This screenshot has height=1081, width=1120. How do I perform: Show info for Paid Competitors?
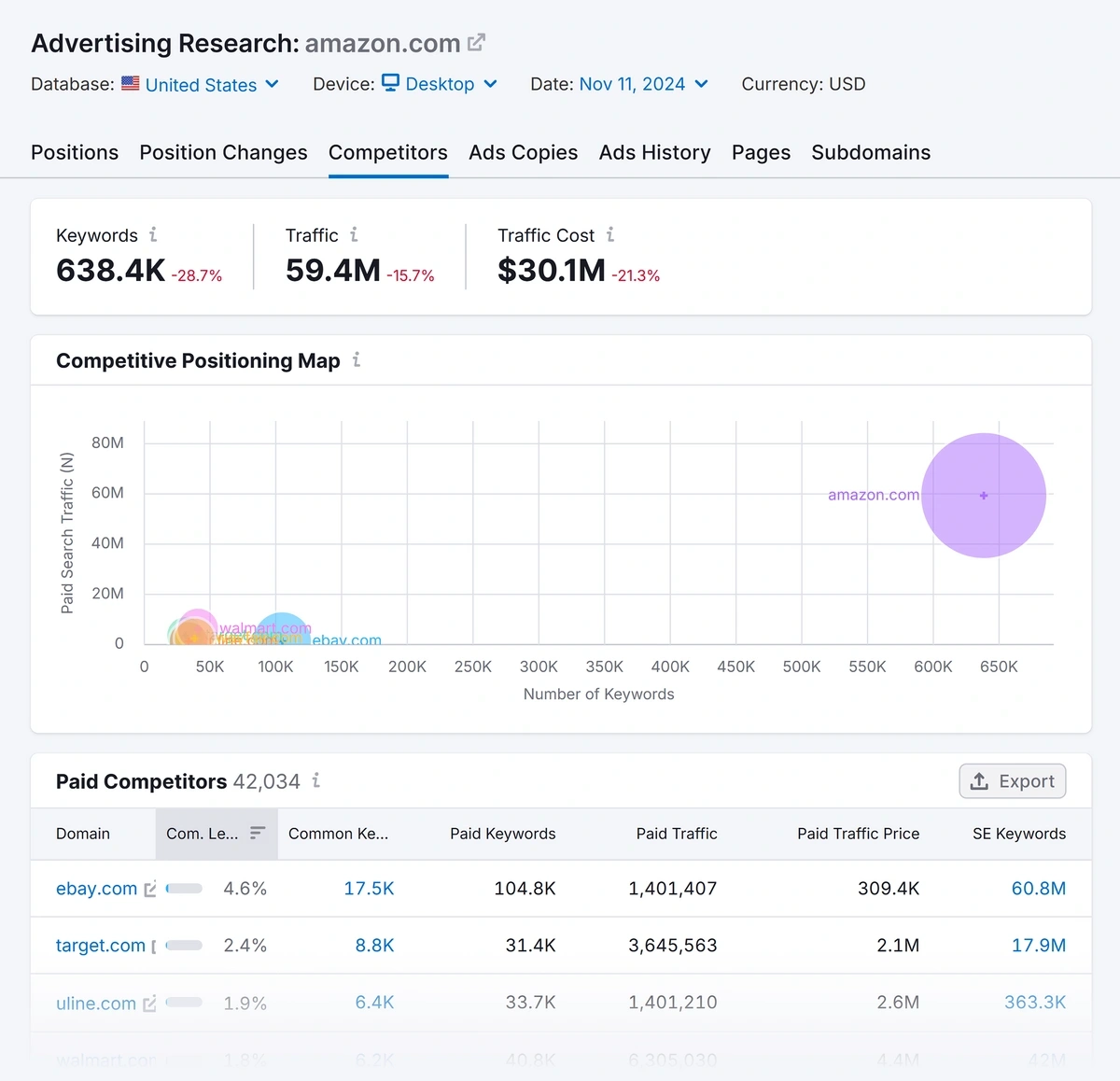(x=316, y=780)
